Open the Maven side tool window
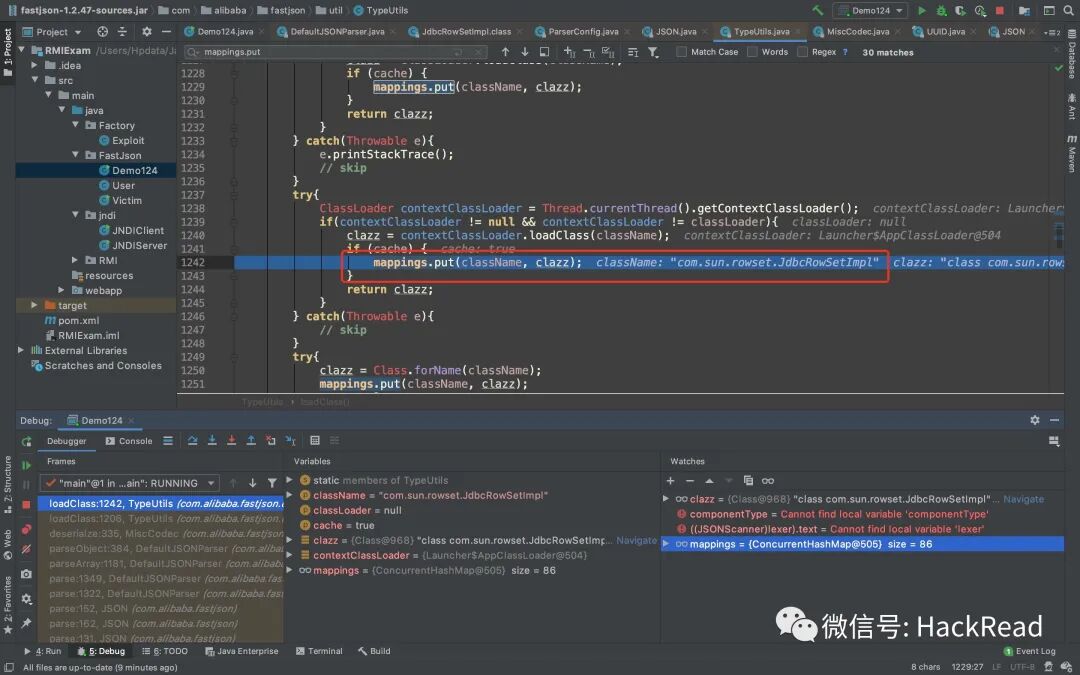This screenshot has height=675, width=1080. (x=1072, y=154)
